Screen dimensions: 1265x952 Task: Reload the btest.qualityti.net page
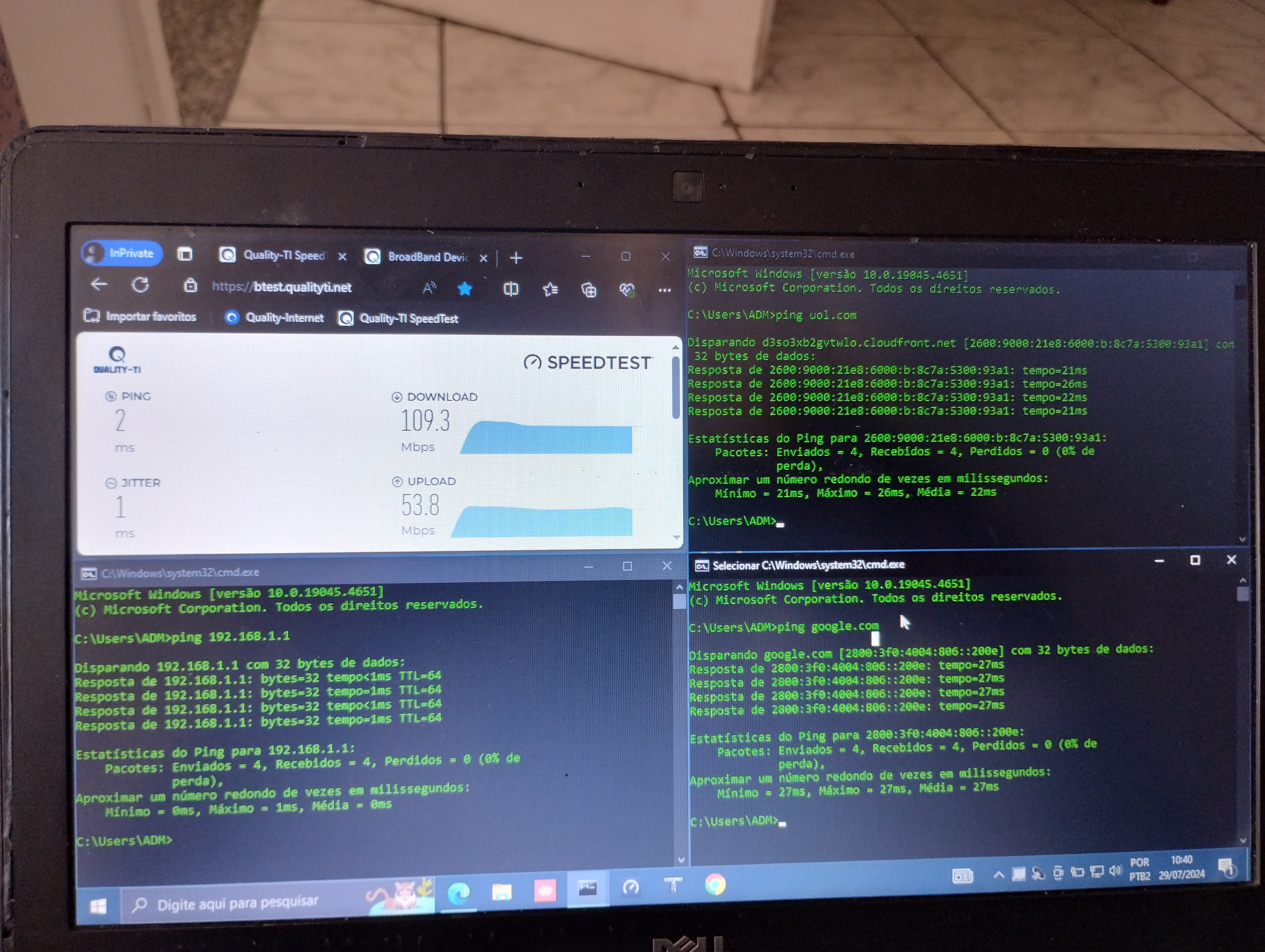point(141,284)
